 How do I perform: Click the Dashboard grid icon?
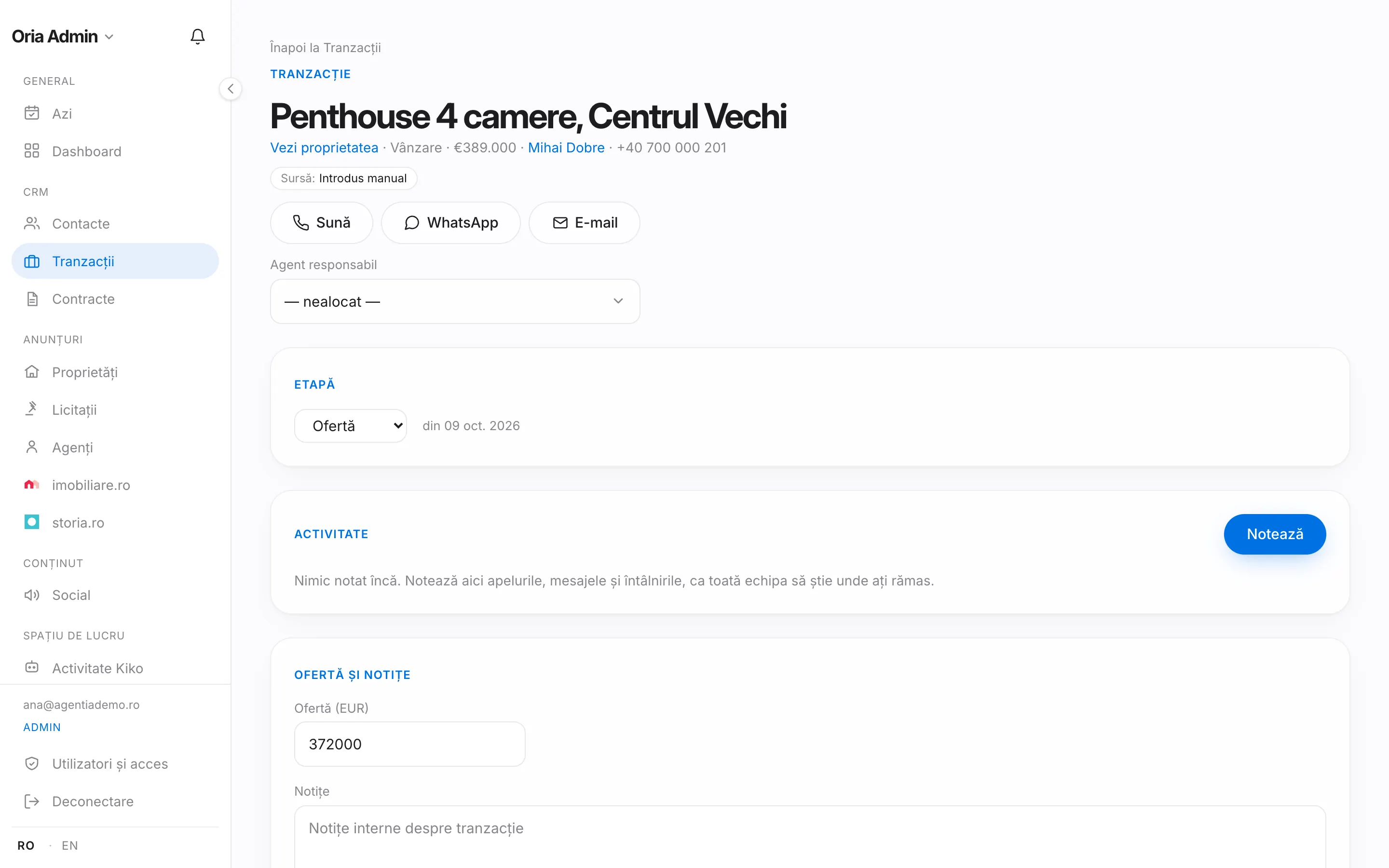[x=31, y=151]
